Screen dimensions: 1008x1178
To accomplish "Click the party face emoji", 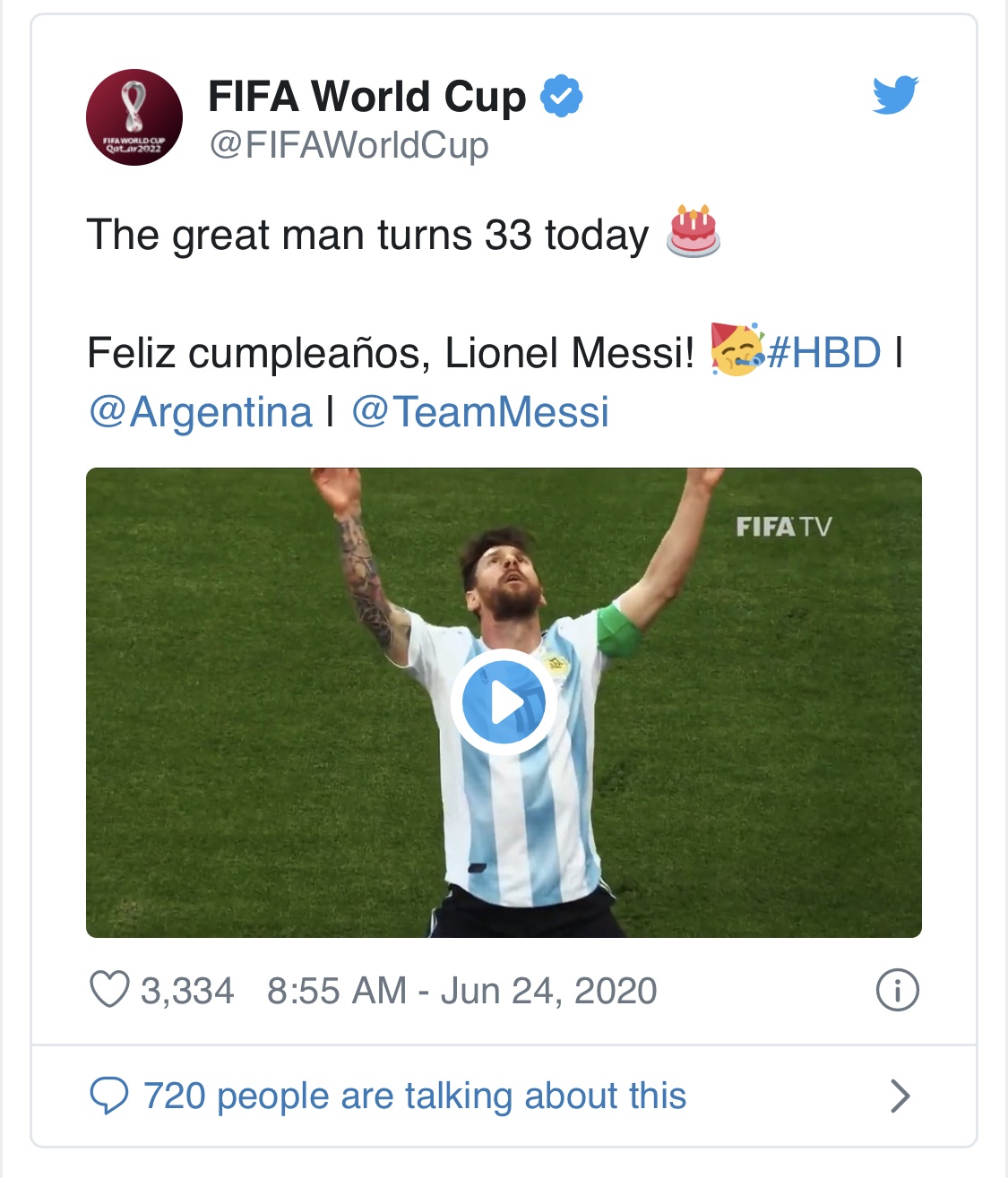I will click(x=737, y=349).
